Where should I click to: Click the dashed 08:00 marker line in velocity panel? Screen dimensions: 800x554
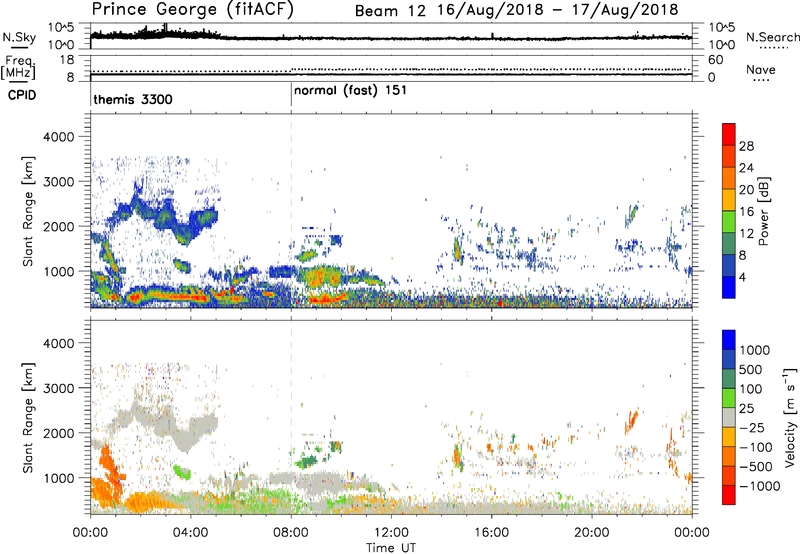(291, 417)
